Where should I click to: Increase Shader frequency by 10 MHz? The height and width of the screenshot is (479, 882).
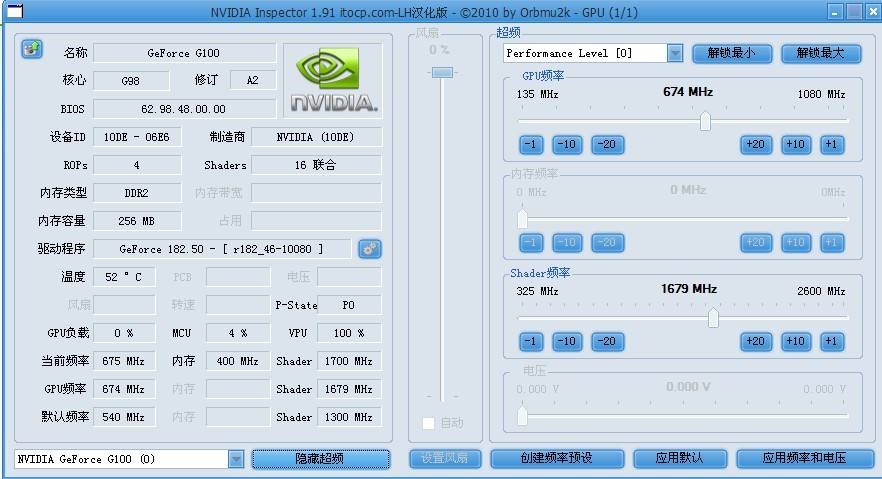pyautogui.click(x=795, y=341)
